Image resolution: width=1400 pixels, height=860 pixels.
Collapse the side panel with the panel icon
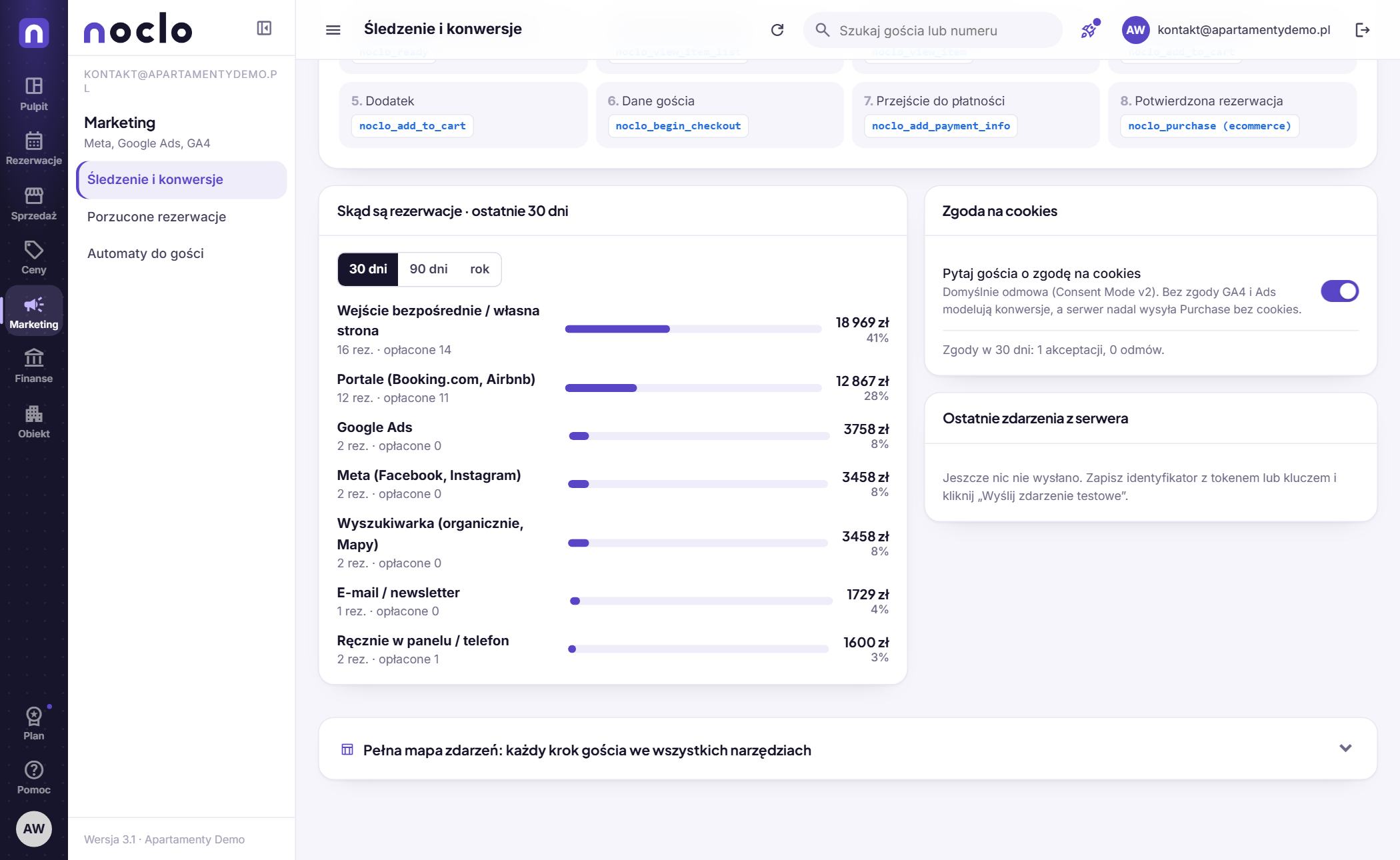click(x=264, y=28)
